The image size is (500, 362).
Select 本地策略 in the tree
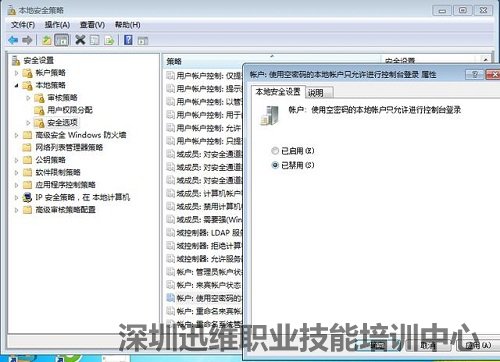[x=50, y=85]
